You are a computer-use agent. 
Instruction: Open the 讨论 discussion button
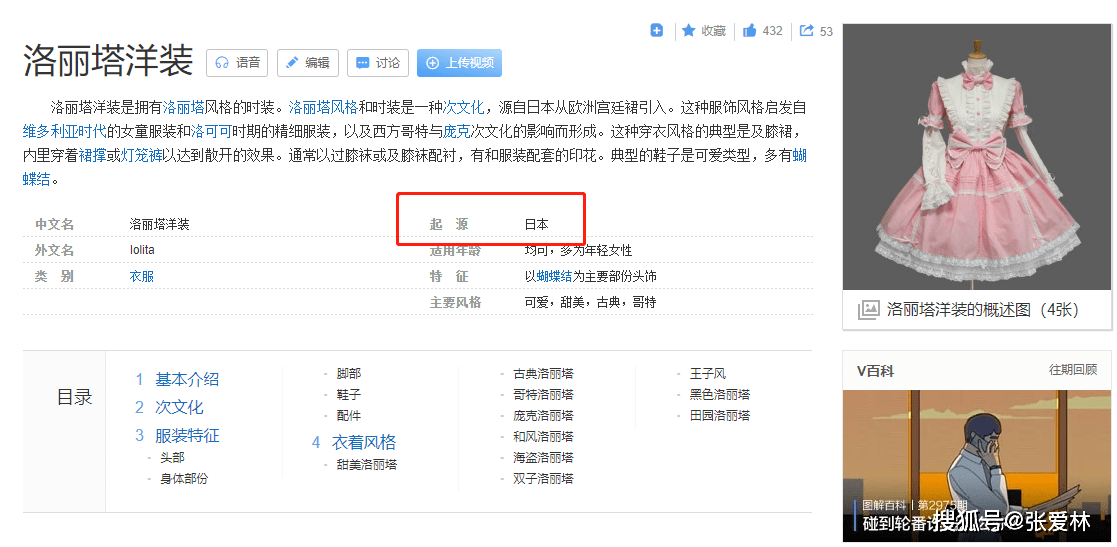[377, 63]
